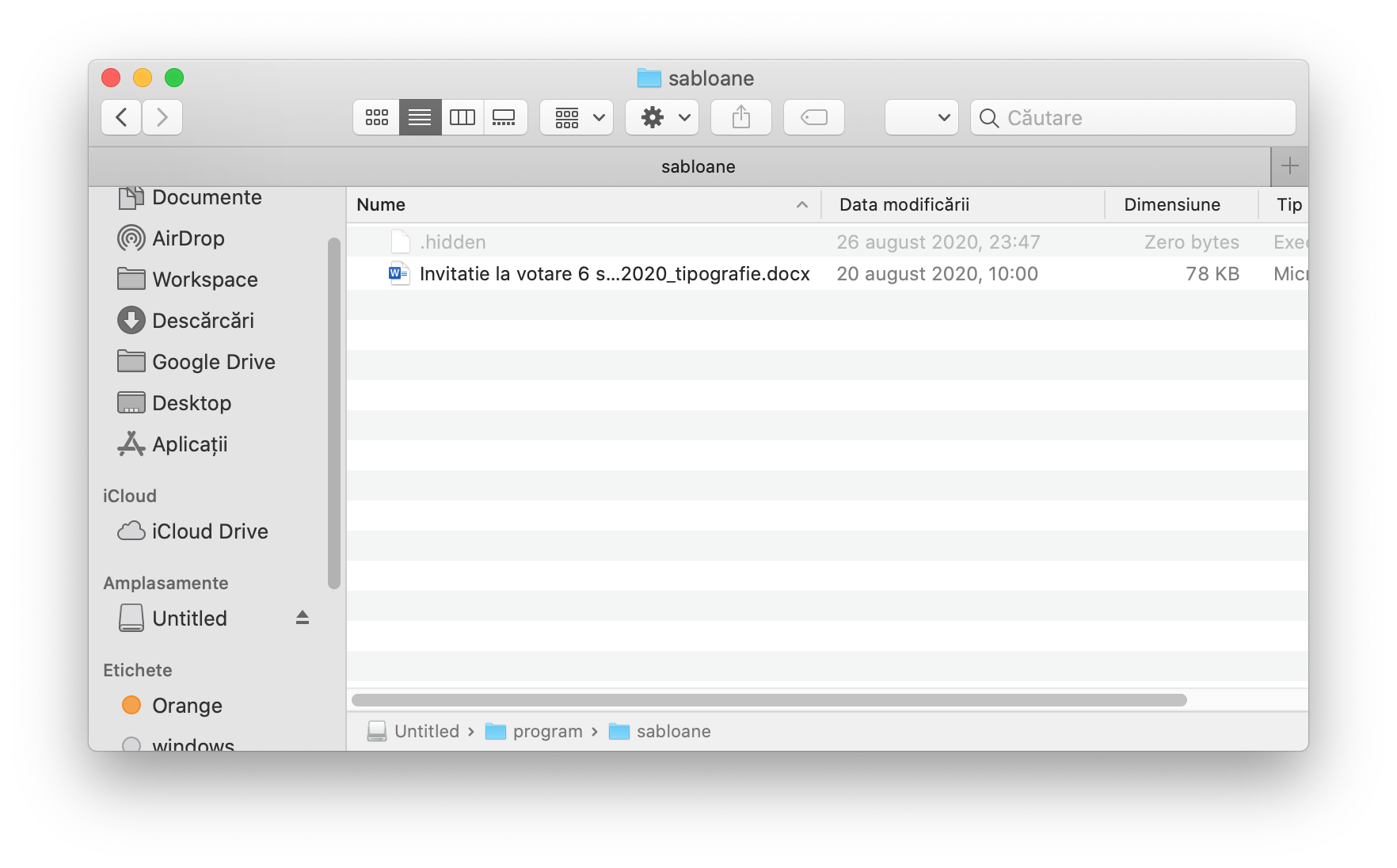This screenshot has height=868, width=1397.
Task: Sort by Dimensiune column header
Action: coord(1182,205)
